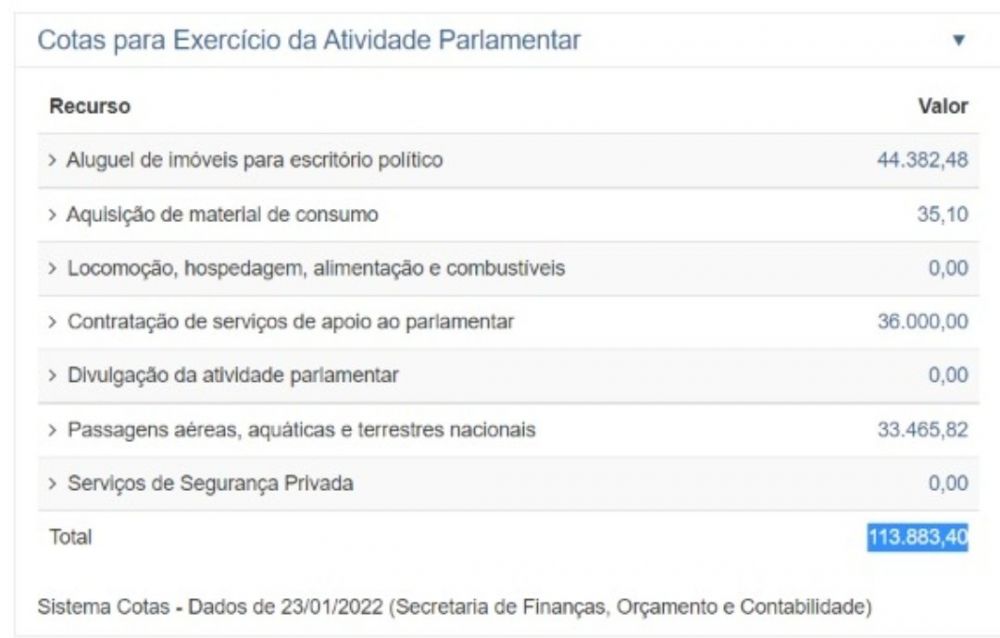
Task: Click the Valor column header
Action: [943, 106]
